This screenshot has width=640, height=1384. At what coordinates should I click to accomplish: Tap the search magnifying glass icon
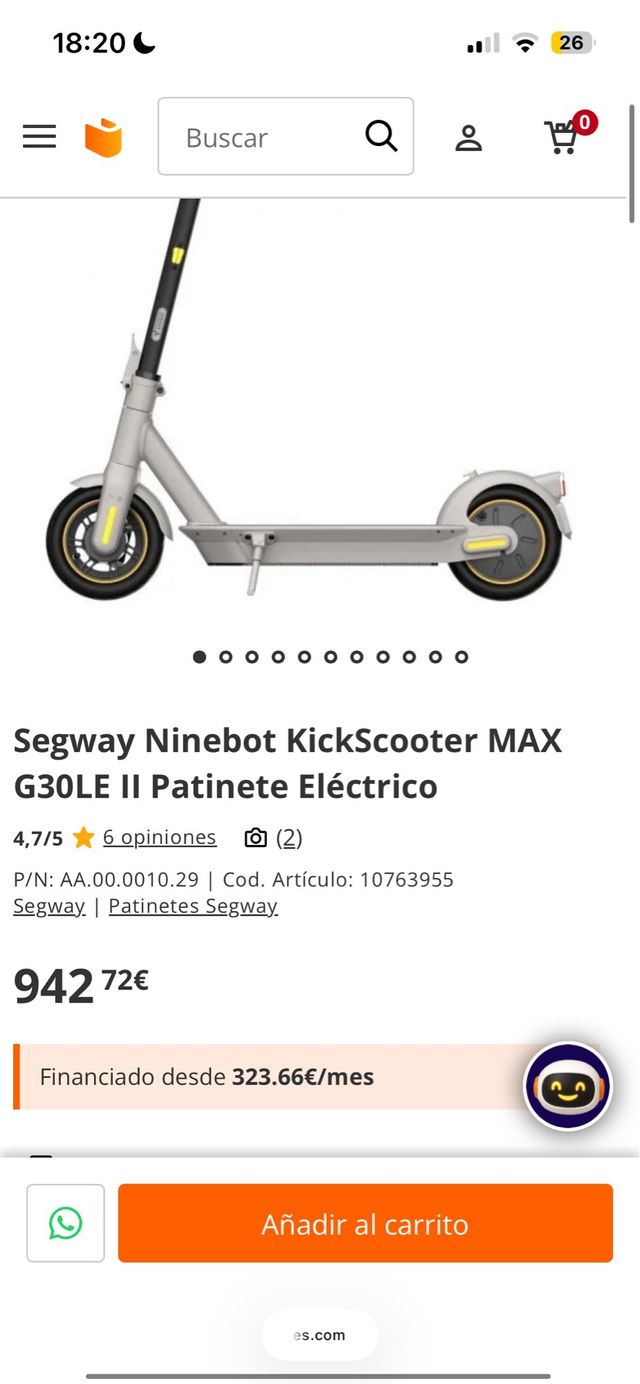[381, 136]
